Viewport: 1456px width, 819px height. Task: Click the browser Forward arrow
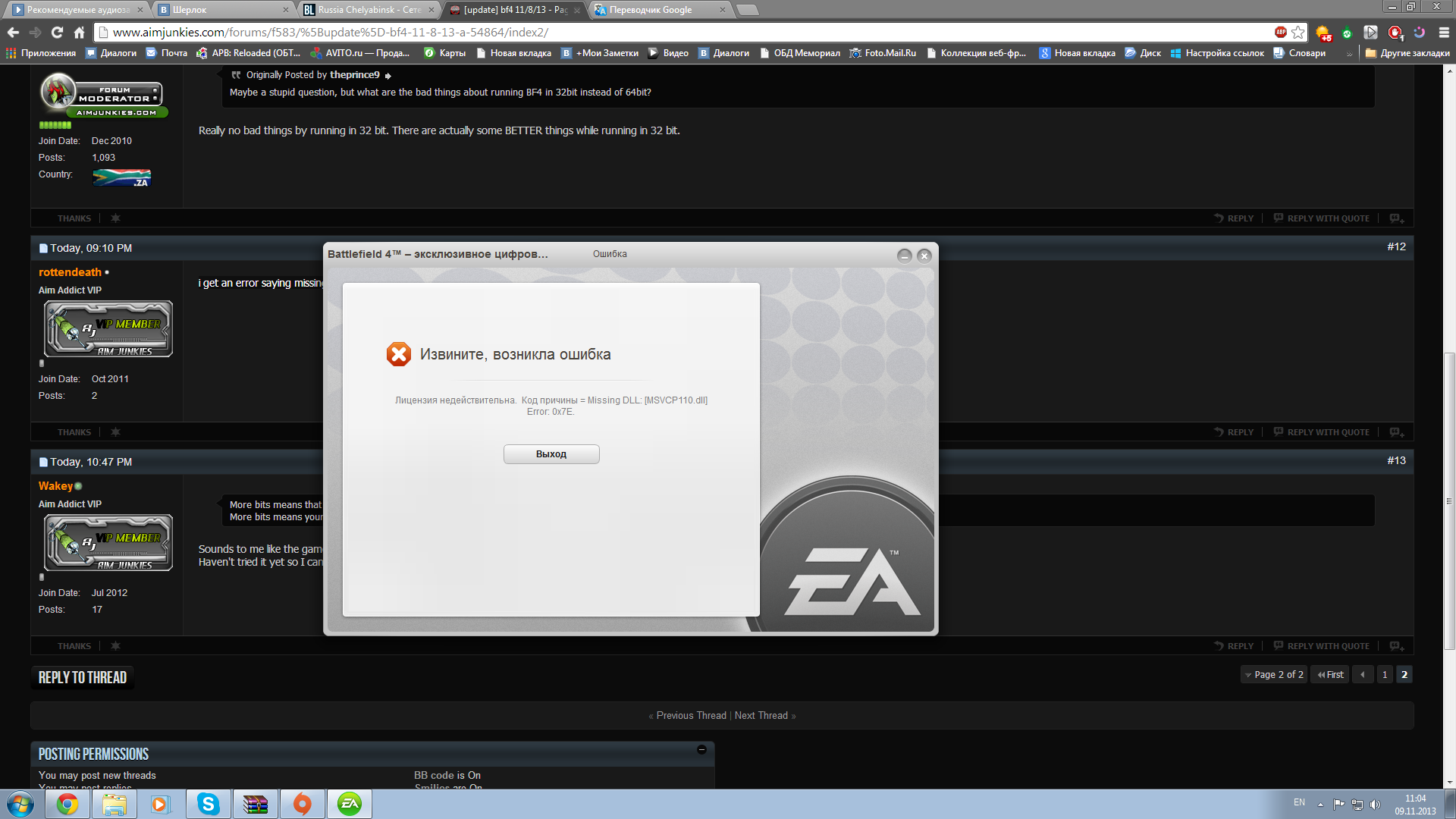[35, 33]
